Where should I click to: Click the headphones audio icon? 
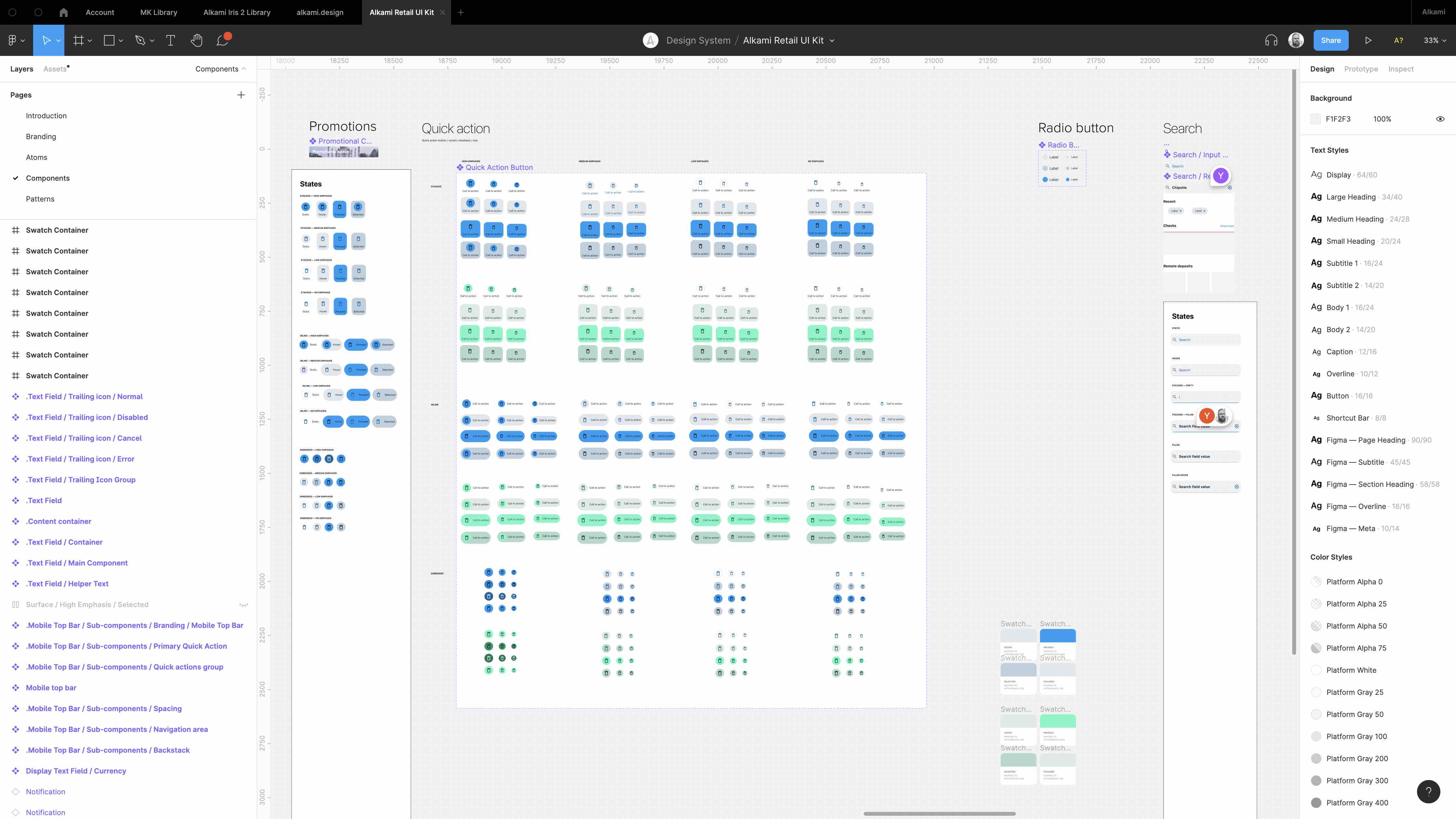click(1271, 40)
